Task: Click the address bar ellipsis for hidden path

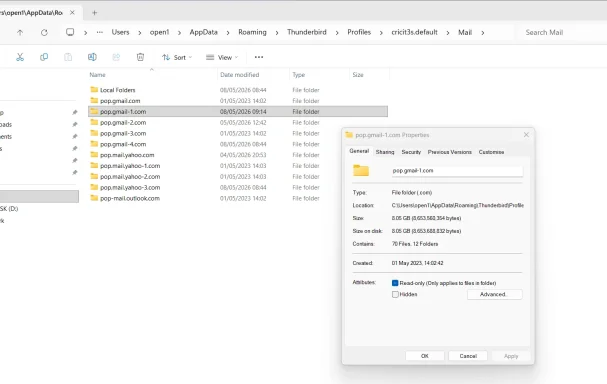Action: pyautogui.click(x=100, y=33)
